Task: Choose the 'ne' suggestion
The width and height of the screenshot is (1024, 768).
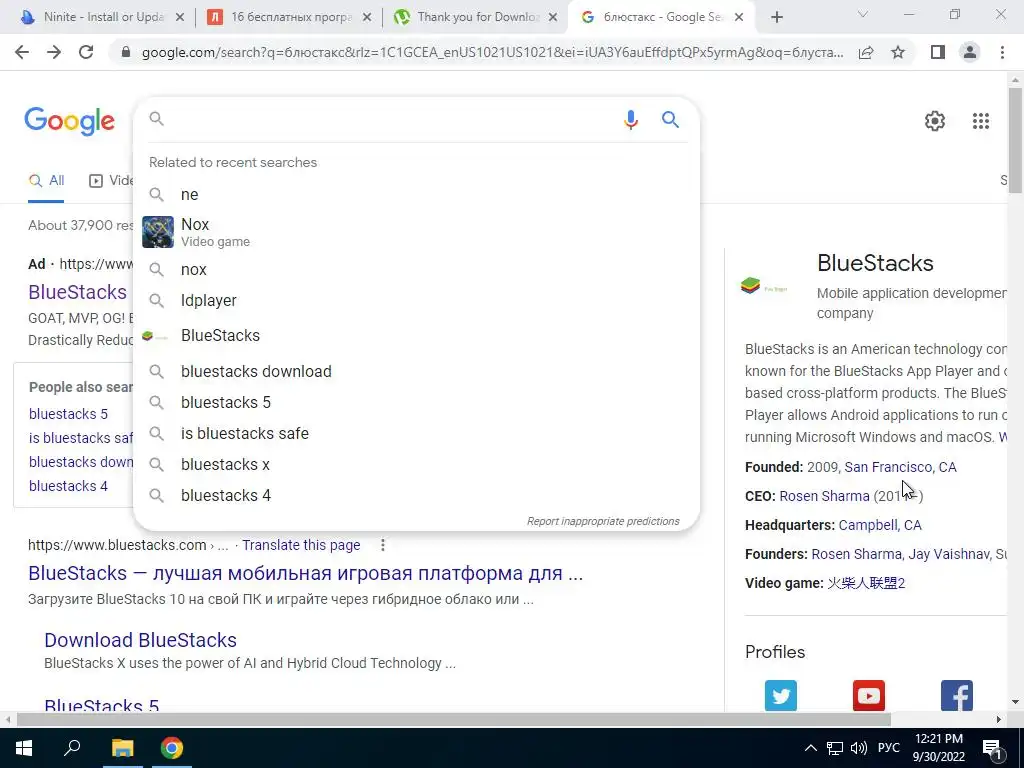Action: [x=416, y=195]
